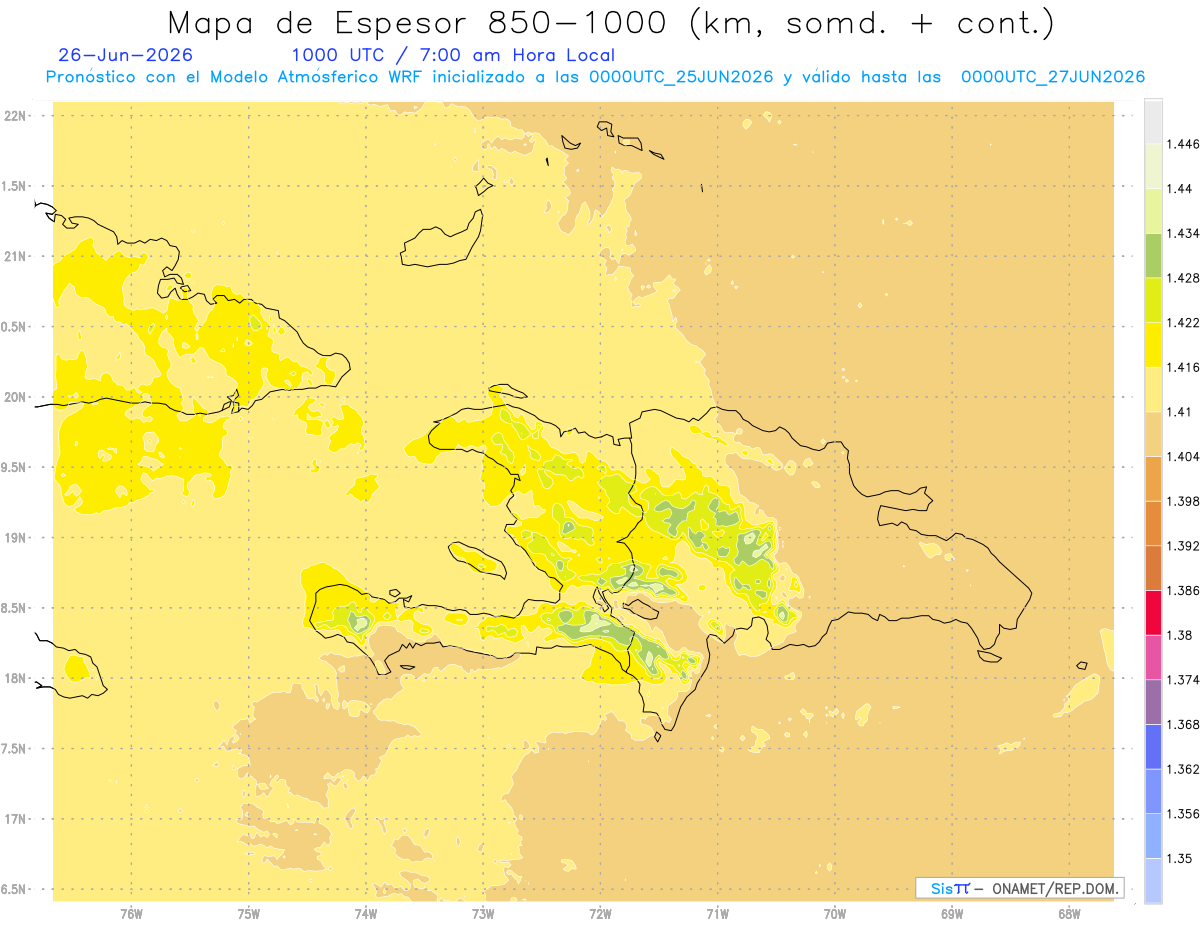Click the legend value "1.404"
The width and height of the screenshot is (1200, 927).
click(1183, 456)
